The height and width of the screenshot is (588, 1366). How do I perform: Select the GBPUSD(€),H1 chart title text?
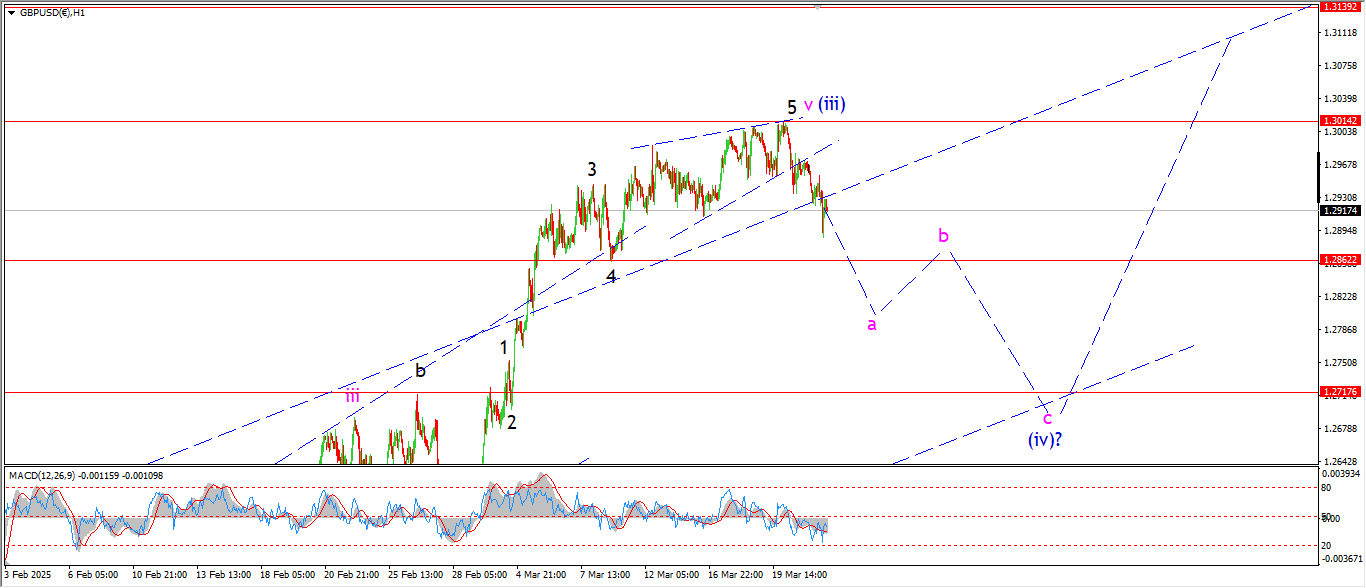tap(51, 13)
